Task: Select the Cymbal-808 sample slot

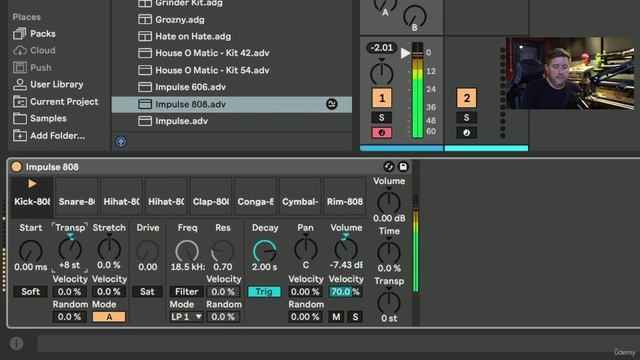Action: tap(300, 197)
